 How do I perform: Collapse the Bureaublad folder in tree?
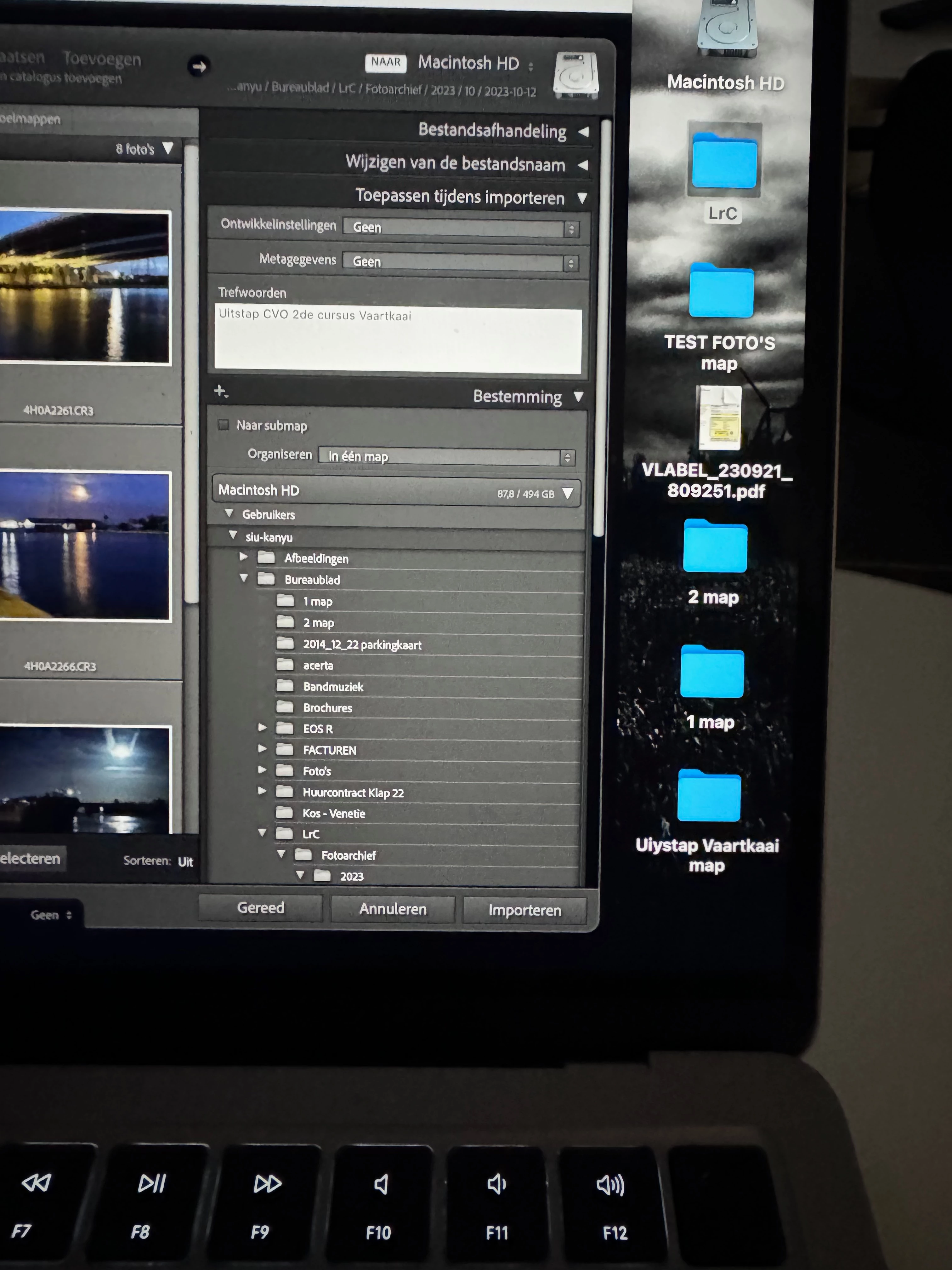(244, 578)
